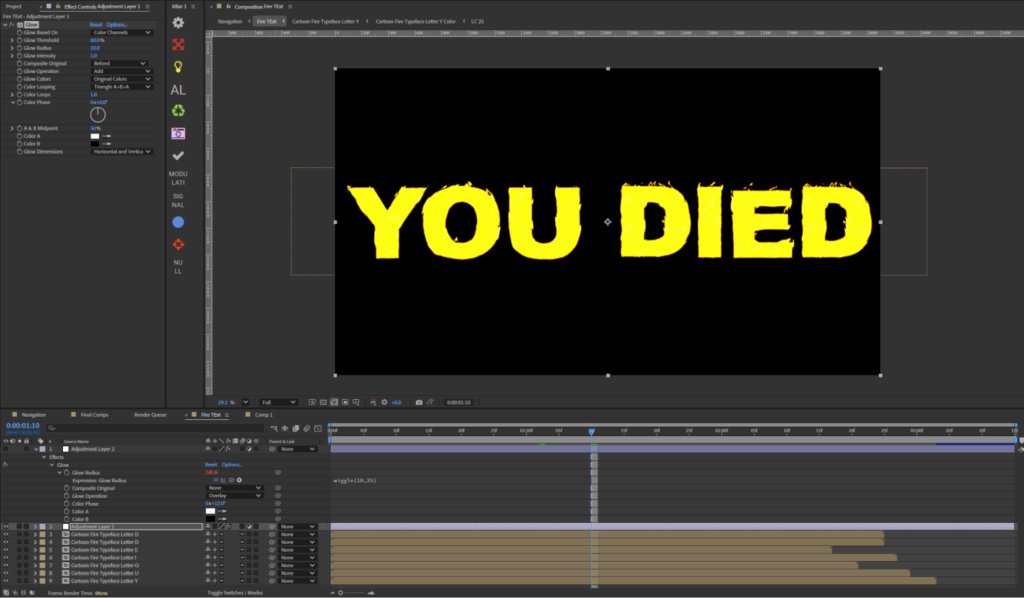Screen dimensions: 1024x598
Task: Toggle Glow Radius expression enable icon
Action: pyautogui.click(x=216, y=480)
